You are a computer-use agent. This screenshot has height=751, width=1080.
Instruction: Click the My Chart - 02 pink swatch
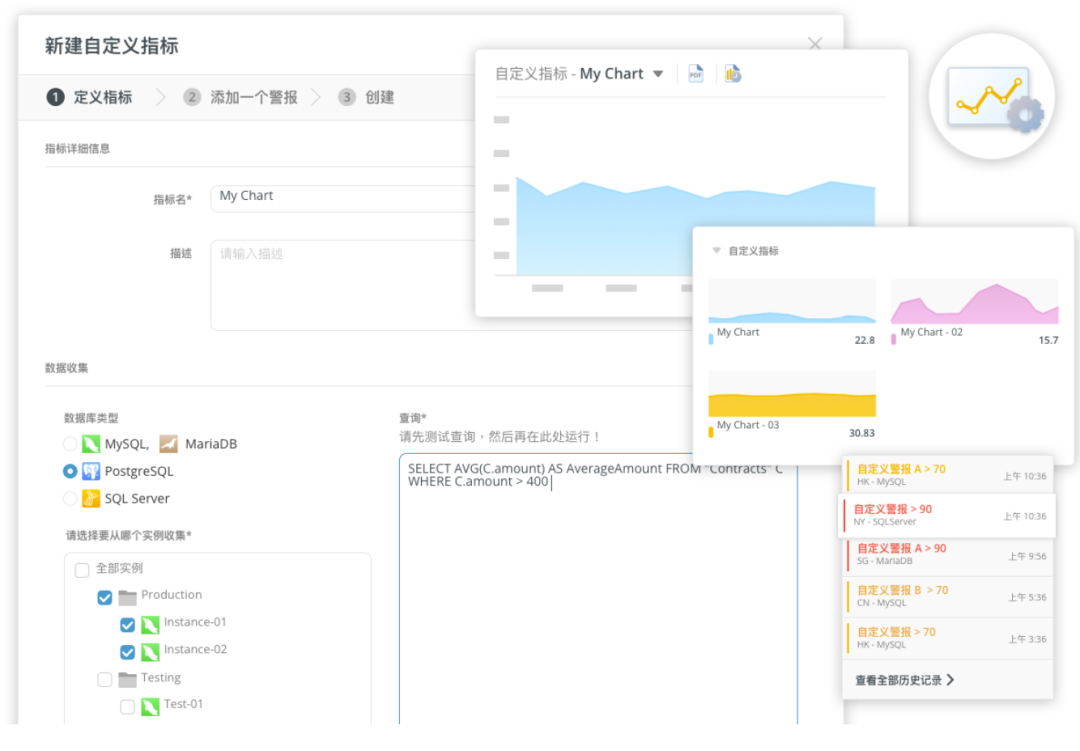coord(893,338)
